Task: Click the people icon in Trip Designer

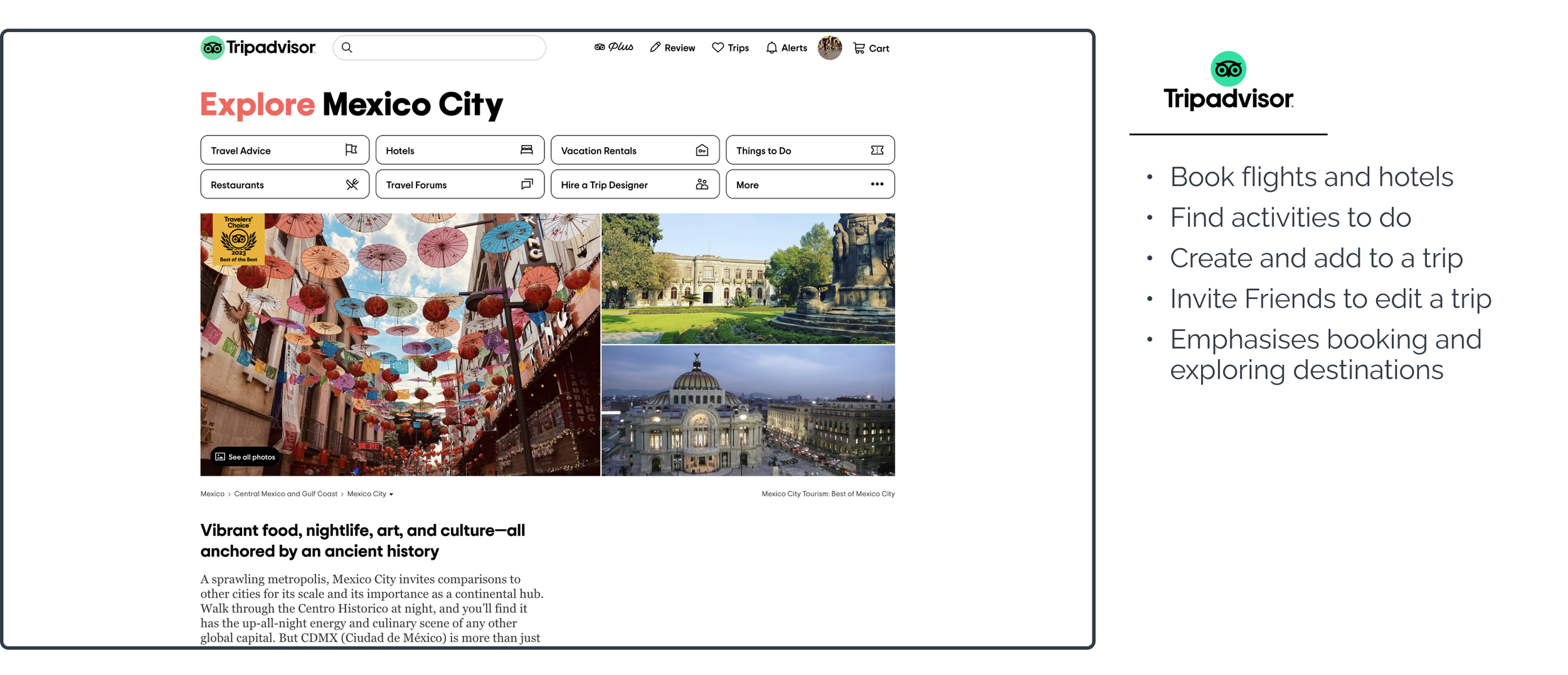Action: click(x=702, y=184)
